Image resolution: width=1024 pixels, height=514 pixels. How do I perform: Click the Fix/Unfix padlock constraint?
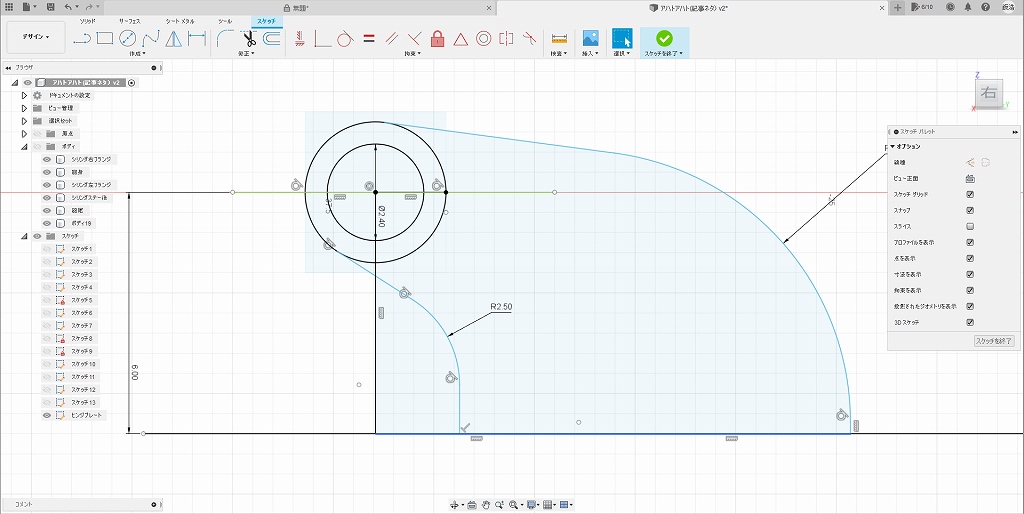click(437, 40)
